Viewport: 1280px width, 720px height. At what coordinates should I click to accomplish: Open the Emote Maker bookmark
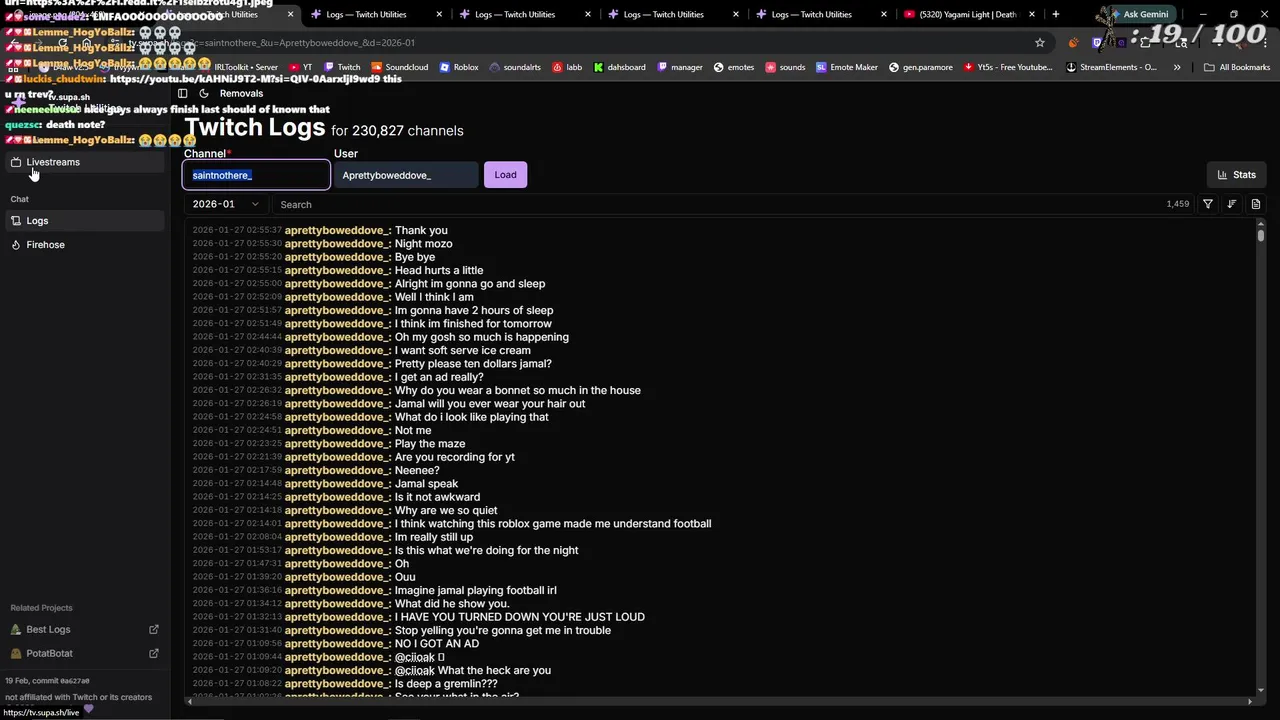coord(846,67)
